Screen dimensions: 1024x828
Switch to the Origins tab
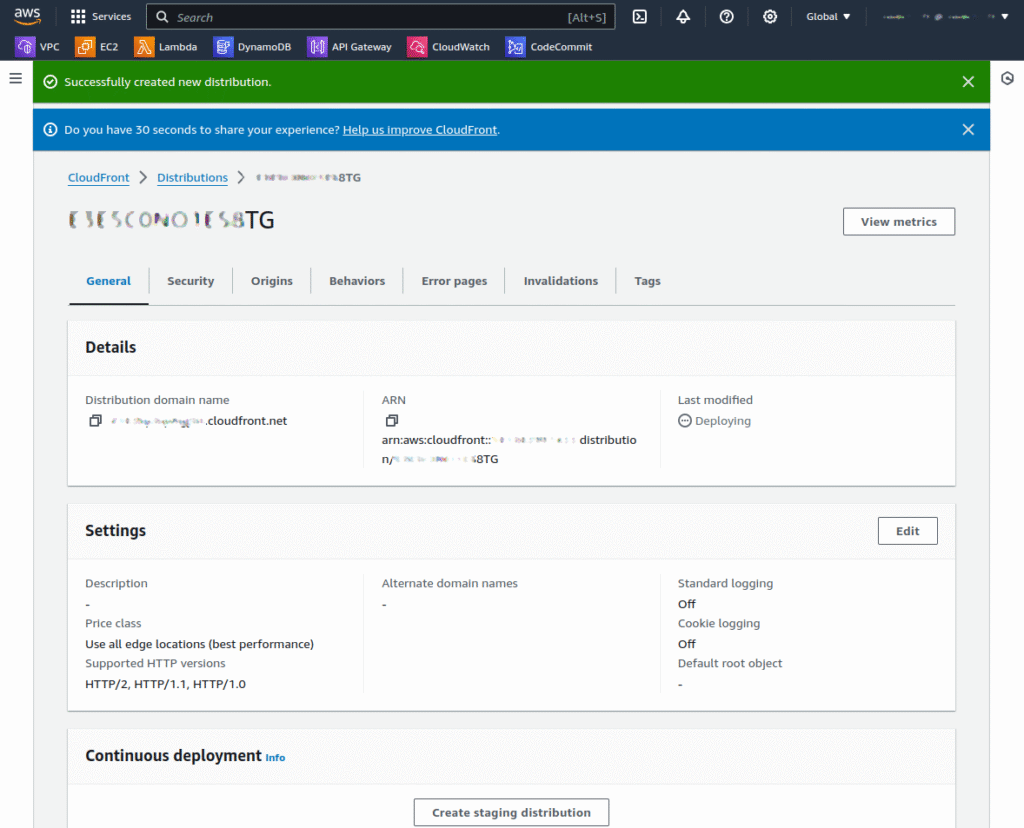[272, 281]
